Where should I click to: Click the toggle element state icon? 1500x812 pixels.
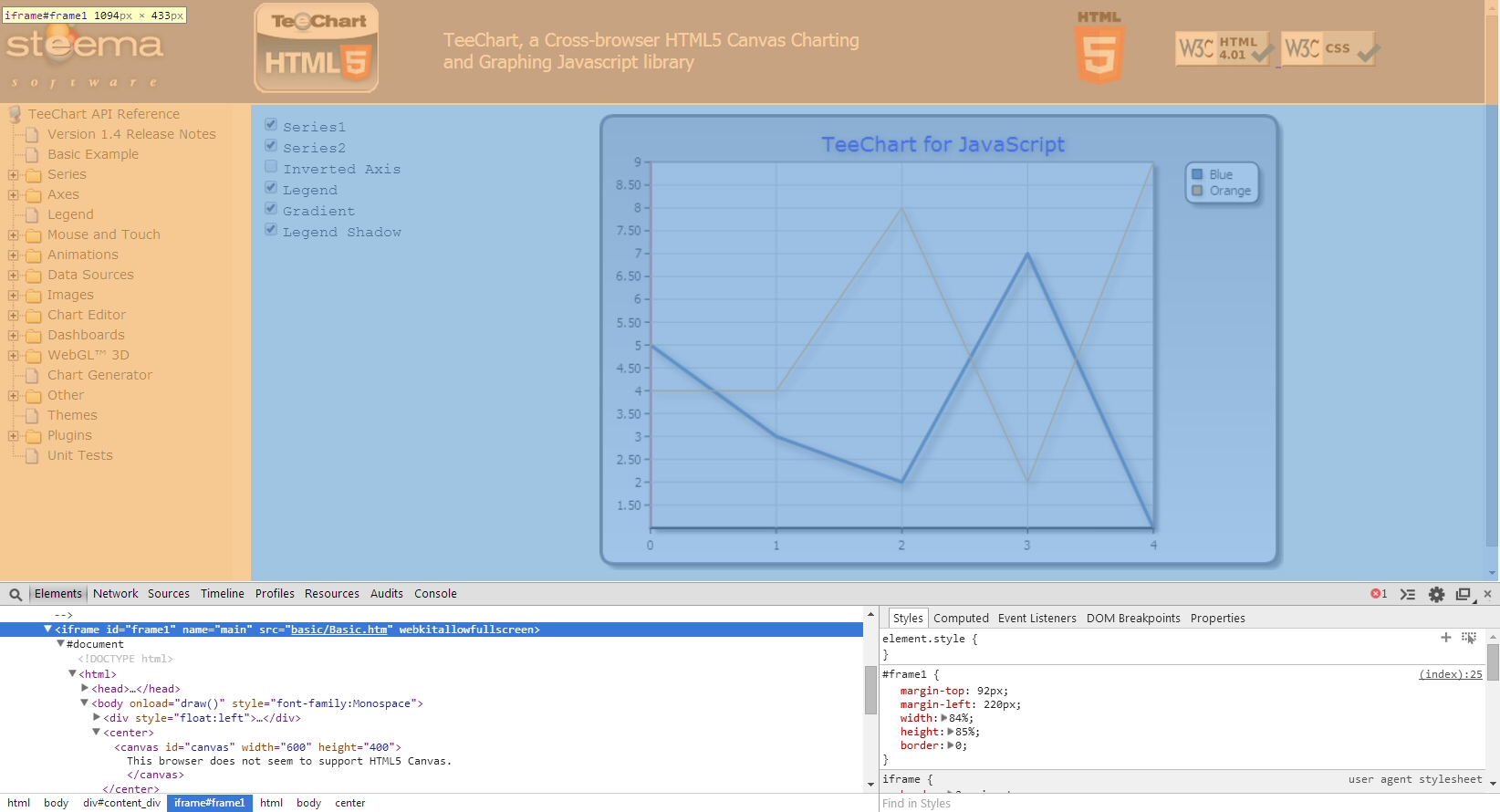[x=1468, y=638]
